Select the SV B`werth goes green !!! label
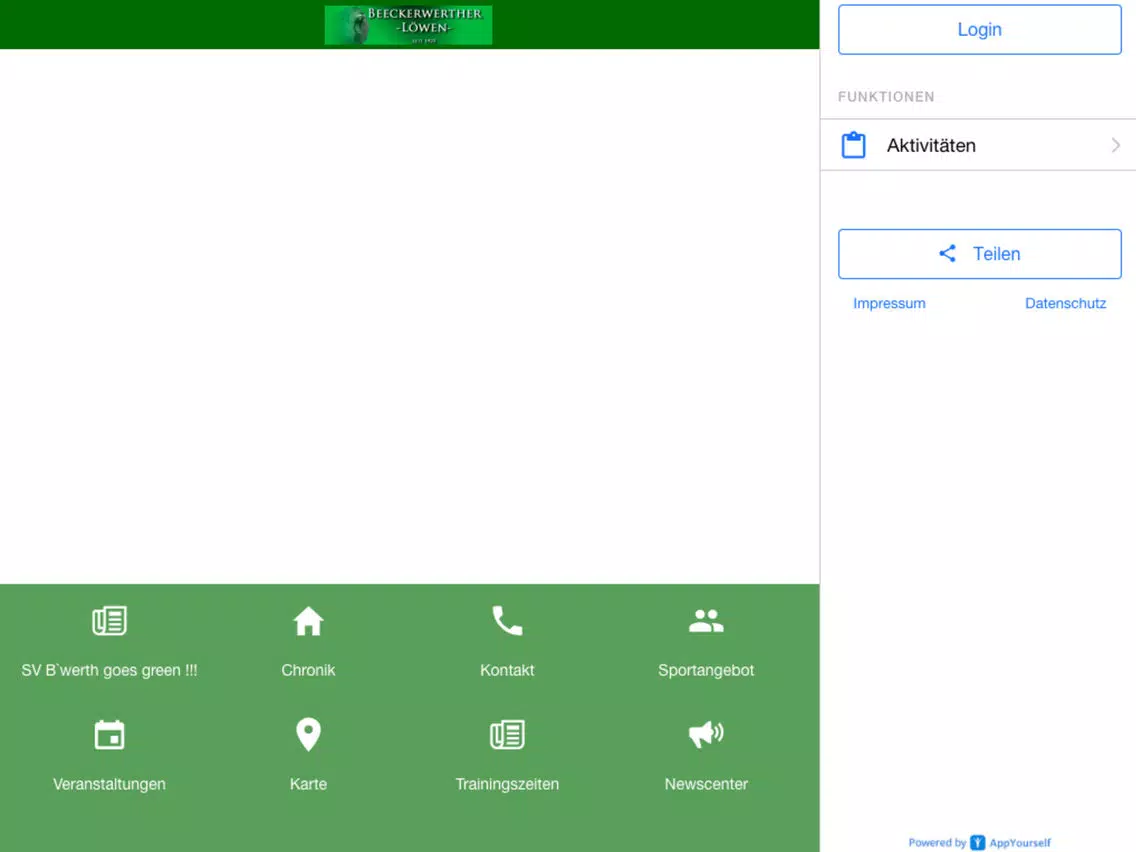1136x852 pixels. click(x=109, y=670)
